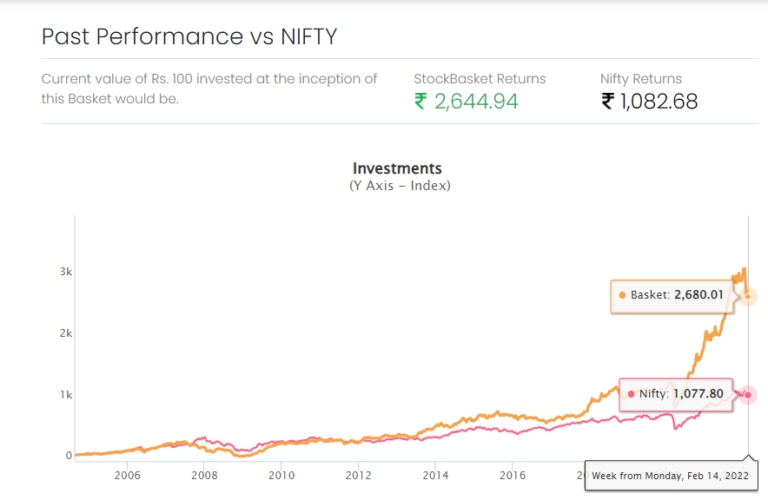Viewport: 768px width, 500px height.
Task: Click the 2016 x-axis label
Action: (512, 475)
